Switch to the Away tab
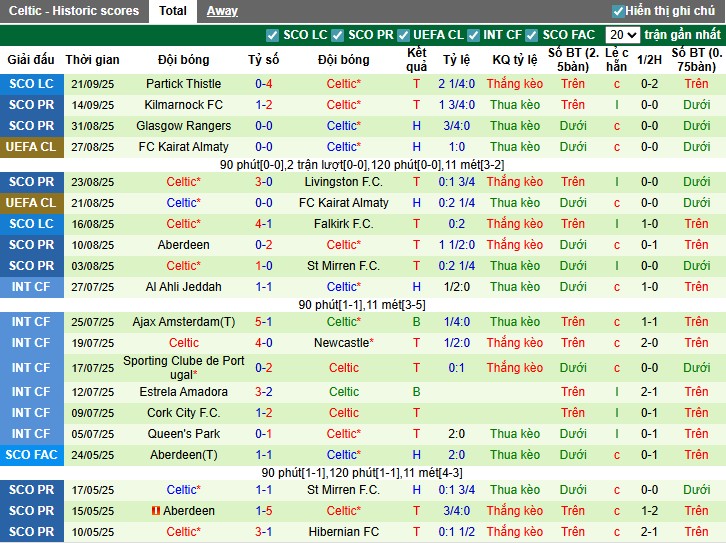Viewport: 726px width, 543px height. [x=222, y=11]
